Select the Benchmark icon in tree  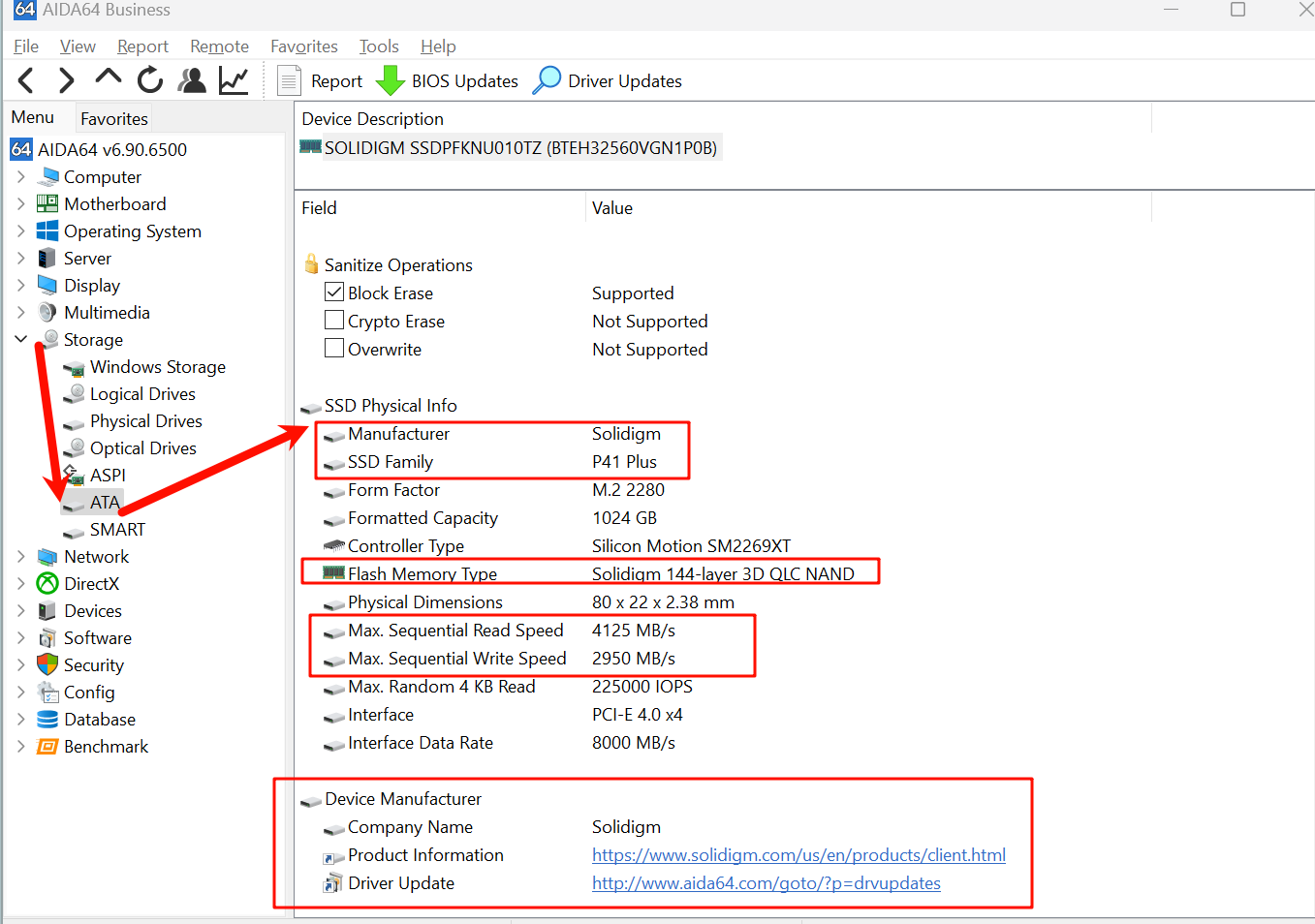[x=47, y=747]
